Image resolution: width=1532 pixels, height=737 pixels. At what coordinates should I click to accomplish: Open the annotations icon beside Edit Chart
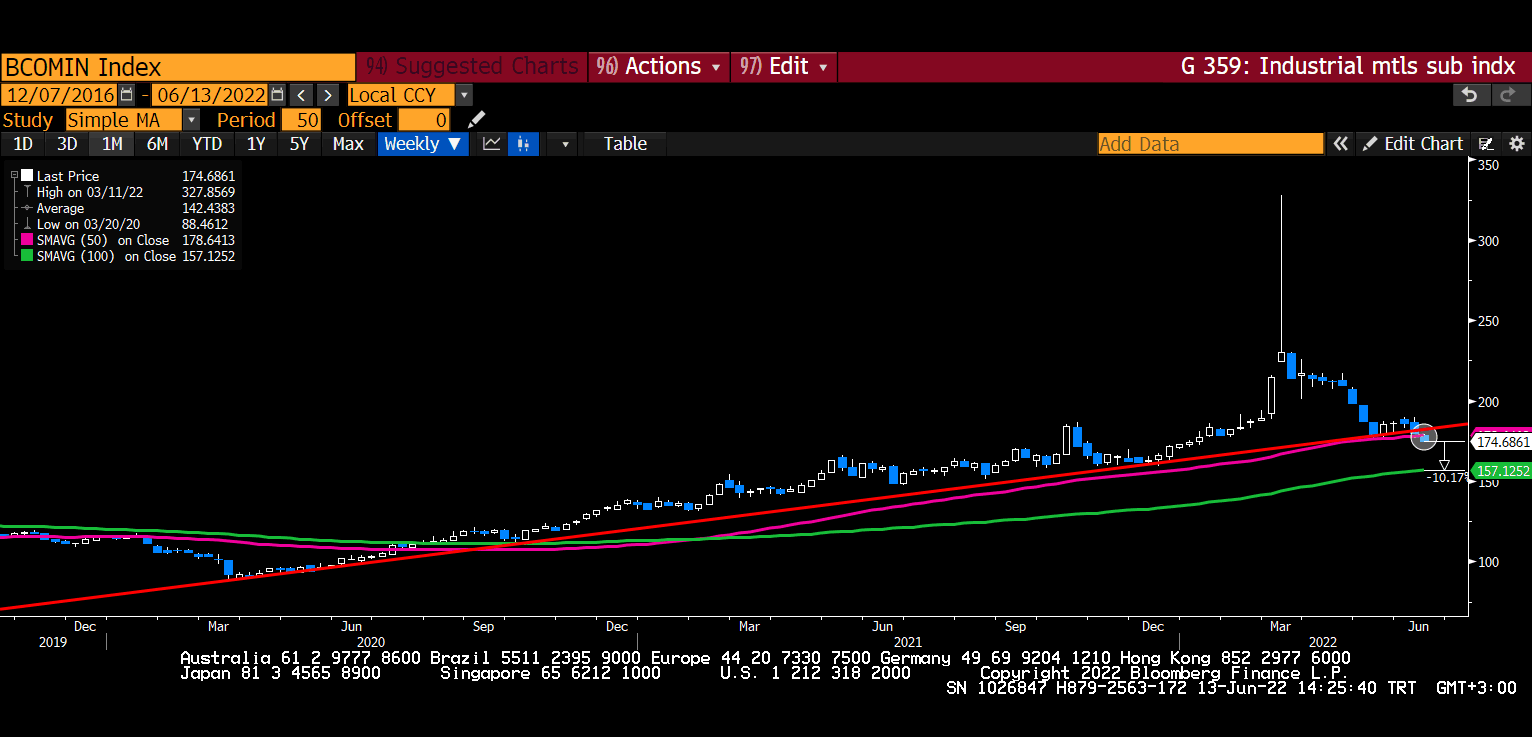[x=1487, y=144]
